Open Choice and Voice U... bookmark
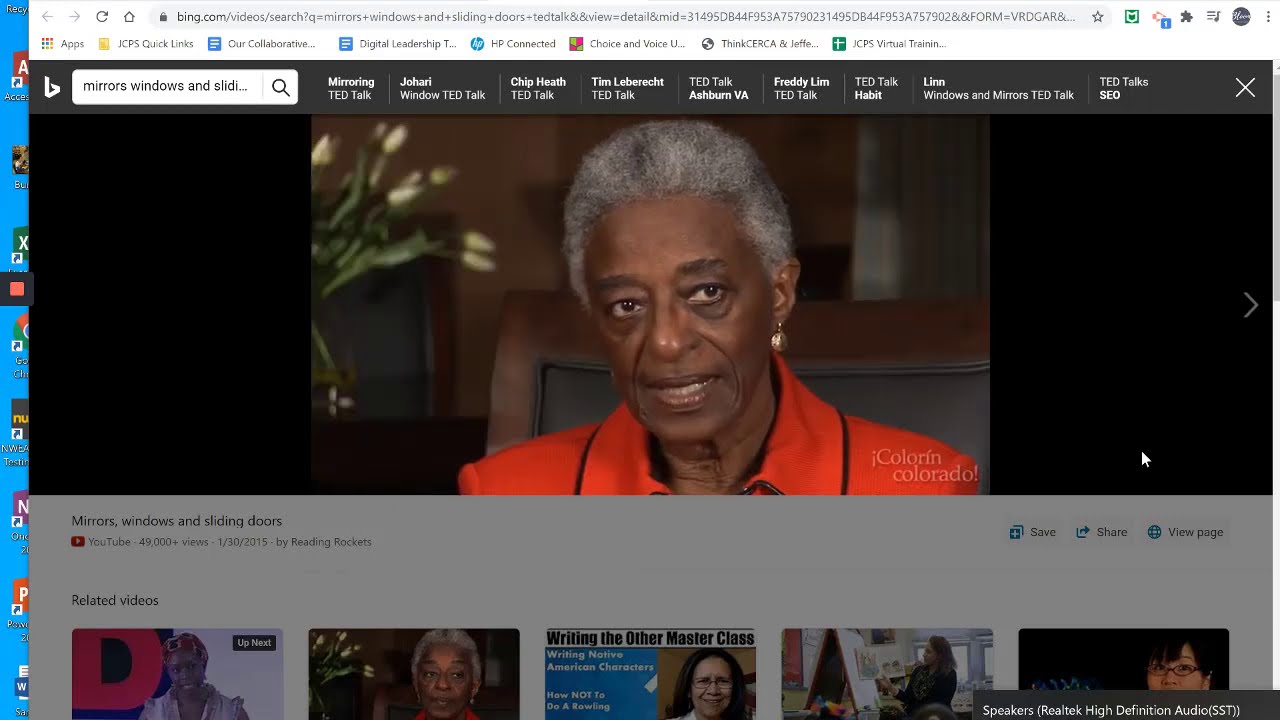The height and width of the screenshot is (720, 1280). coord(627,44)
